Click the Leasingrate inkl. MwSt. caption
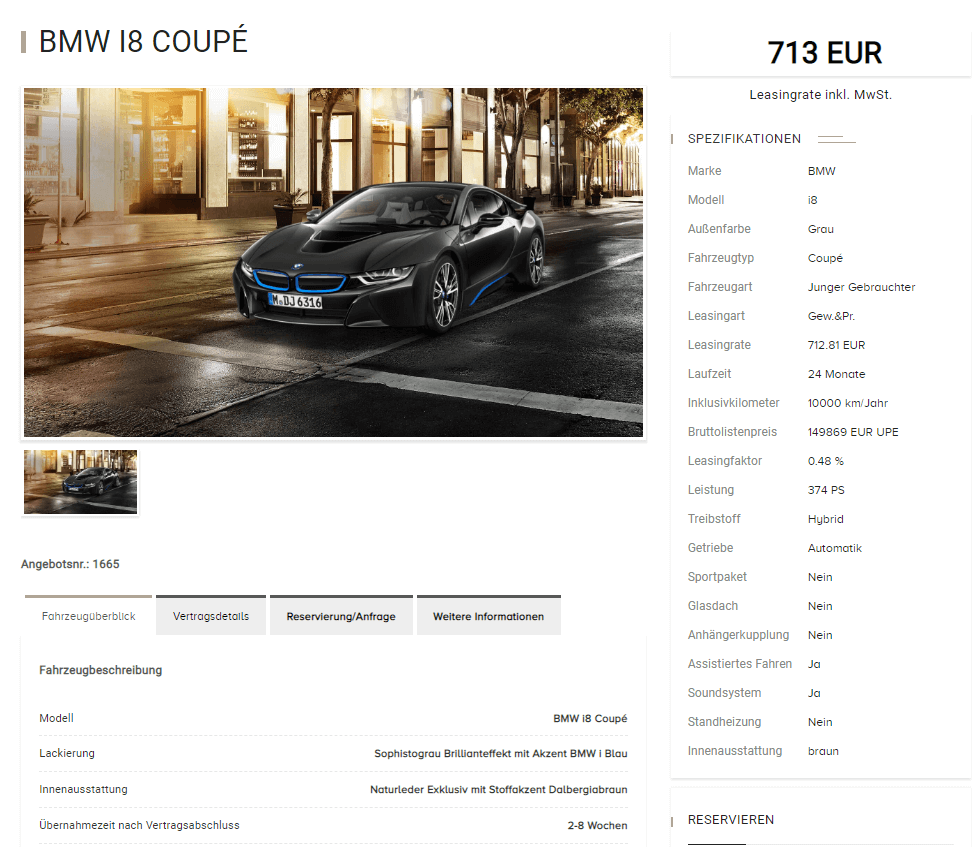The height and width of the screenshot is (847, 973). (820, 95)
